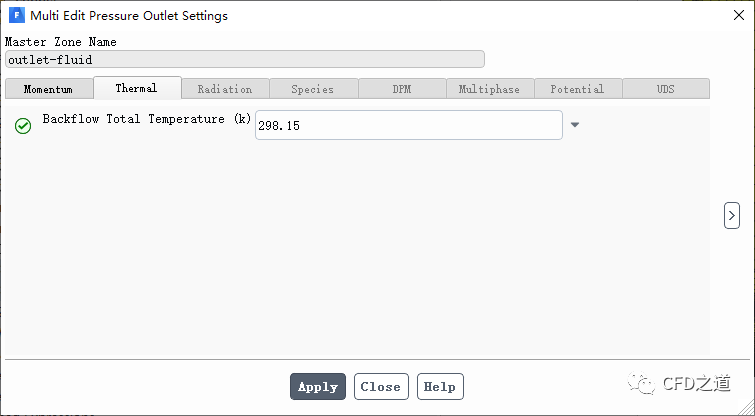Viewport: 755px width, 416px height.
Task: Expand the right side panel chevron
Action: [732, 215]
